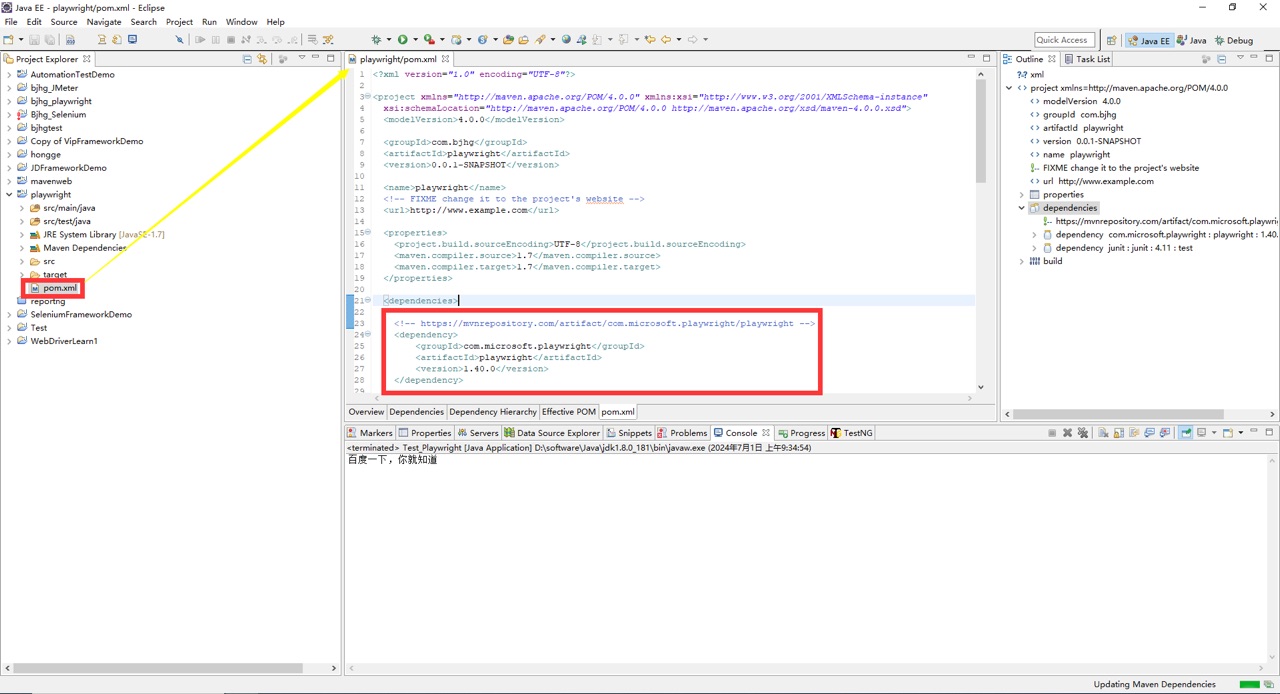Select SeleniumFrameworkDemo project
Screen dimensions: 1280x694
(80, 314)
